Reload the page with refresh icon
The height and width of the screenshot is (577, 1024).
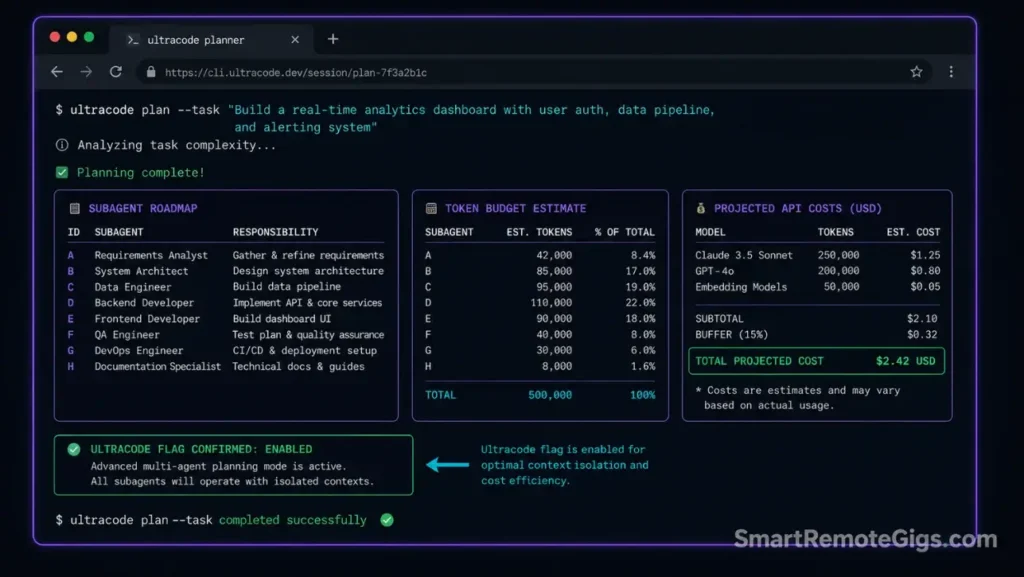[116, 72]
